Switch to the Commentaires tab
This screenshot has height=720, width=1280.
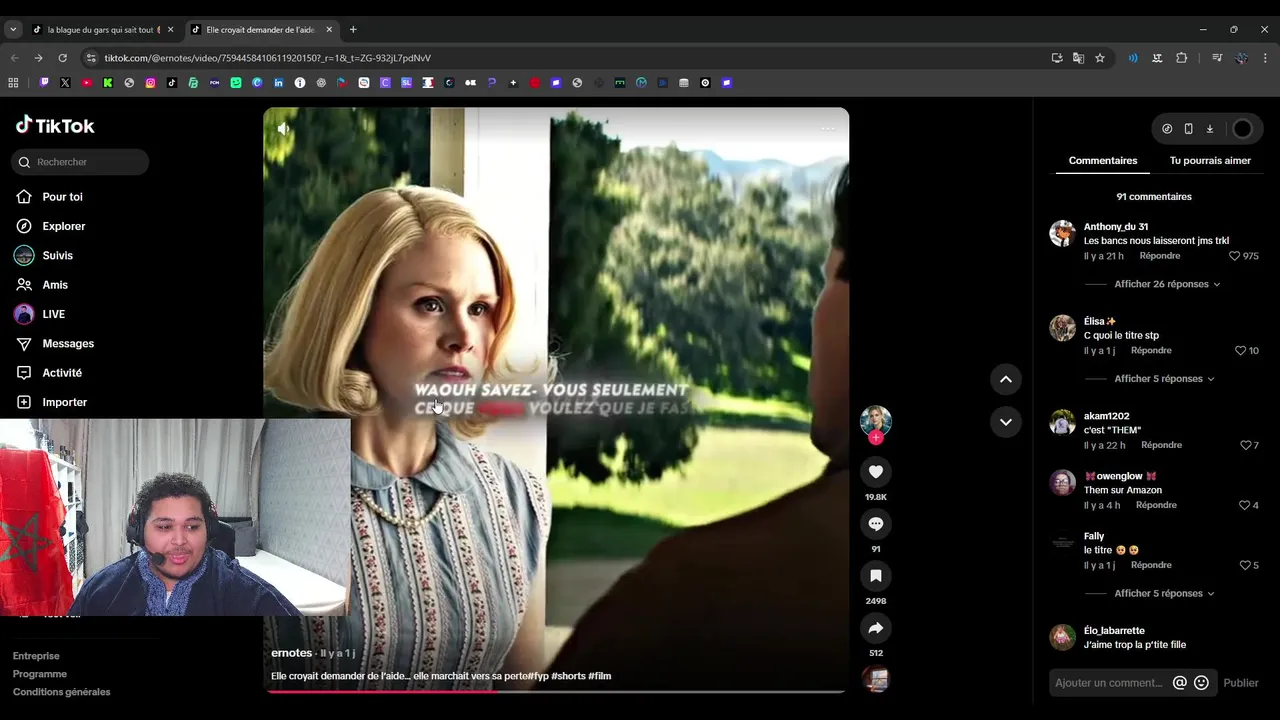tap(1103, 160)
